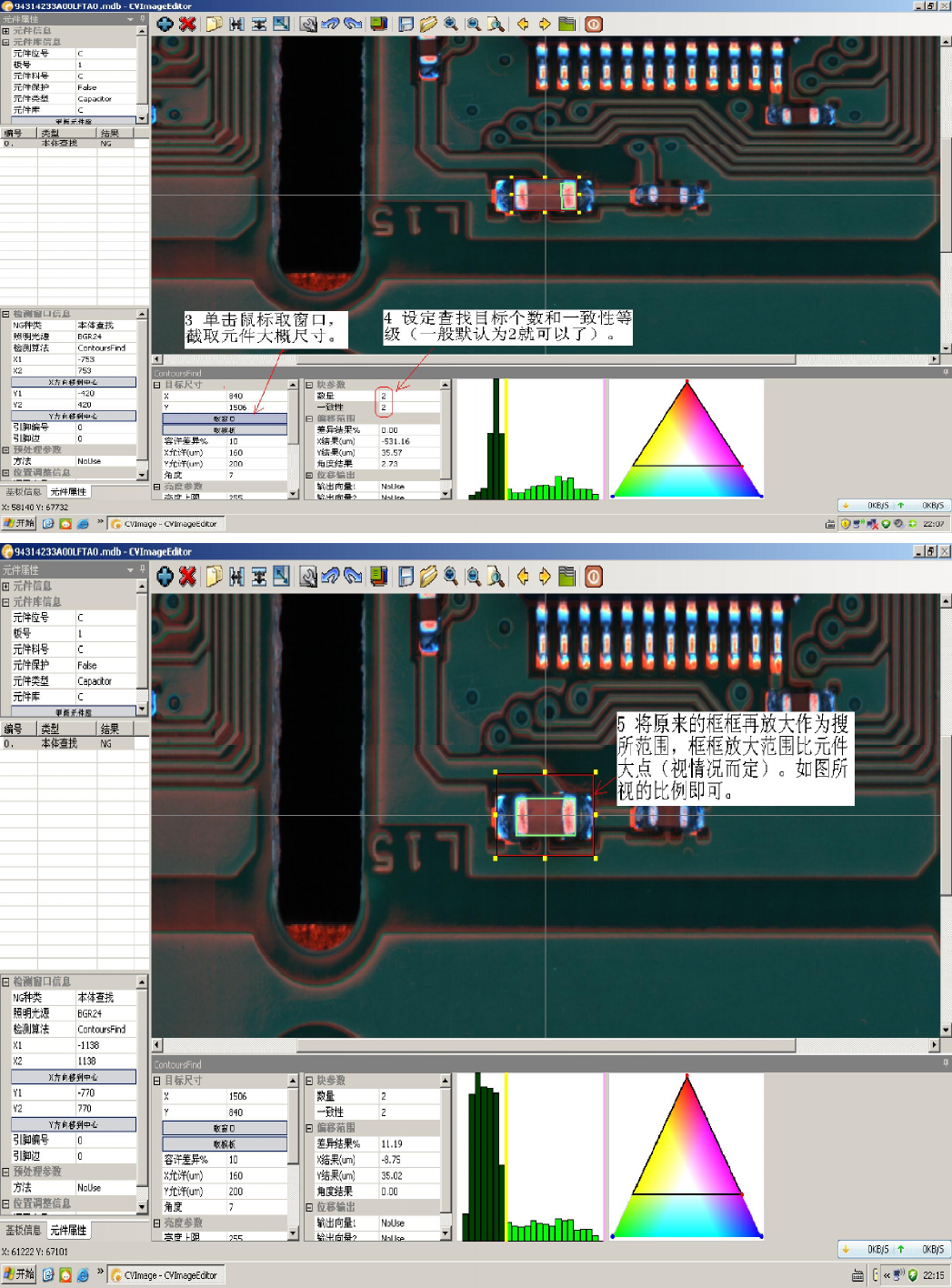
Task: Click the yellow document icon in lower window toolbar
Action: [215, 576]
